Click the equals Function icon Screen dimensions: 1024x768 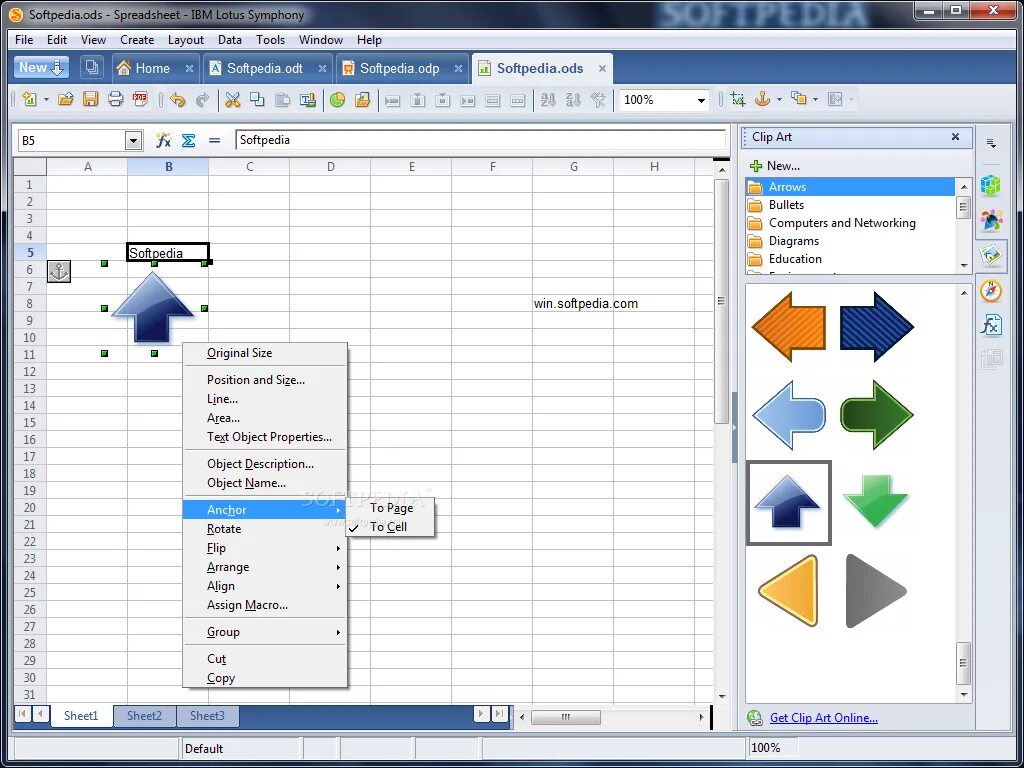coord(214,140)
